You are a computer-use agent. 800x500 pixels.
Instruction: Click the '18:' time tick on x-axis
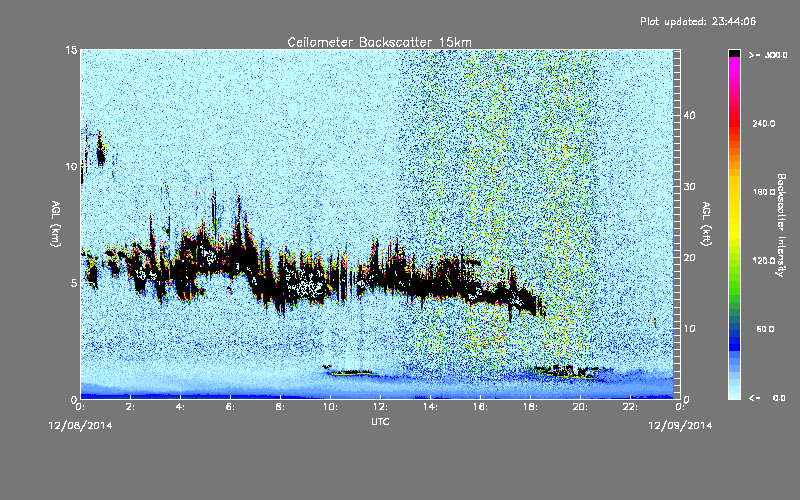point(530,407)
